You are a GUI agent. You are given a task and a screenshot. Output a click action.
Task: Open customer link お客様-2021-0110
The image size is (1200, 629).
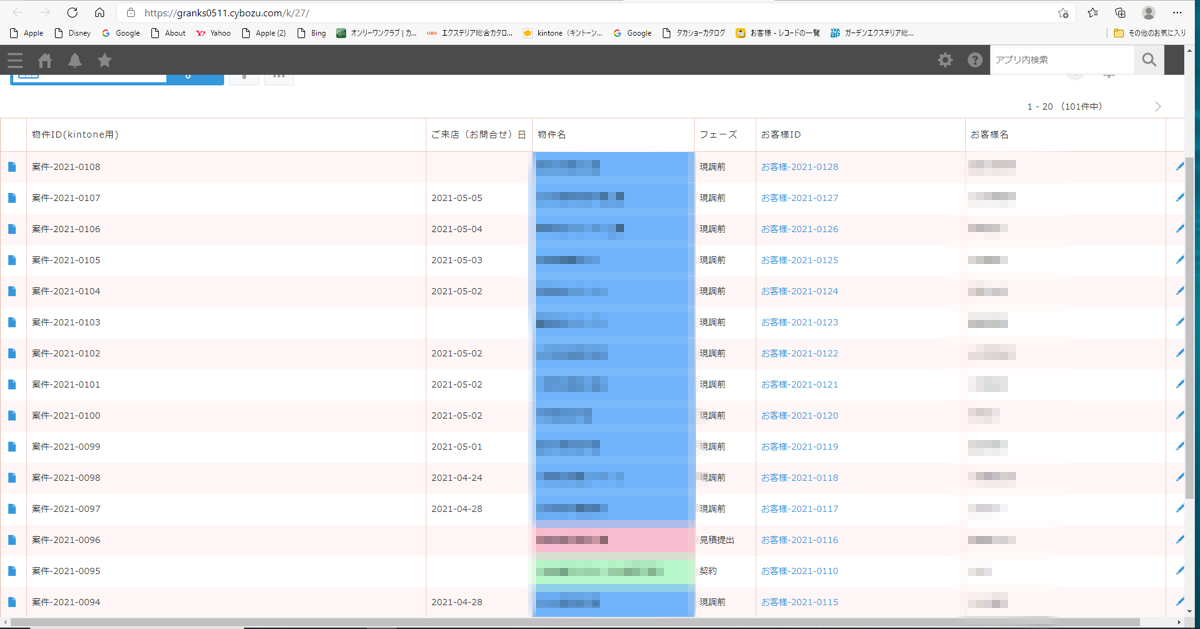tap(799, 571)
